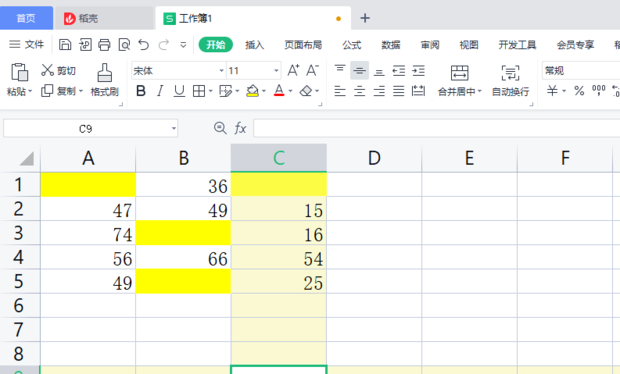The image size is (620, 374).
Task: Enable 自动换行 wrap text
Action: pyautogui.click(x=510, y=81)
